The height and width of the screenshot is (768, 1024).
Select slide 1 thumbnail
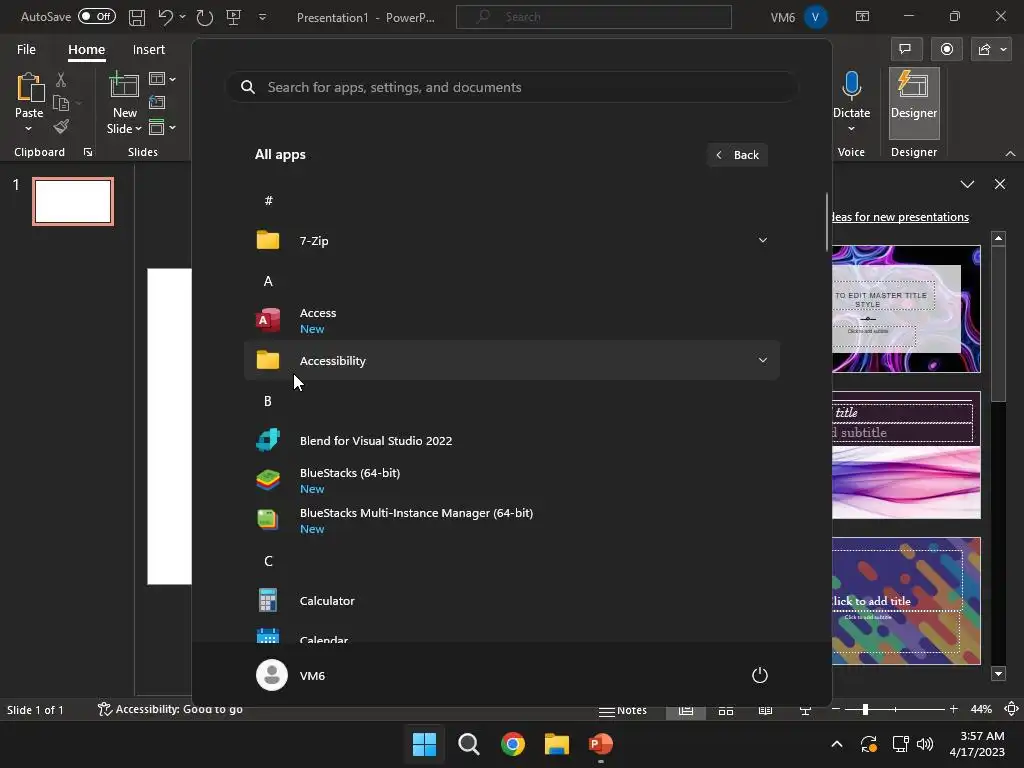[73, 202]
